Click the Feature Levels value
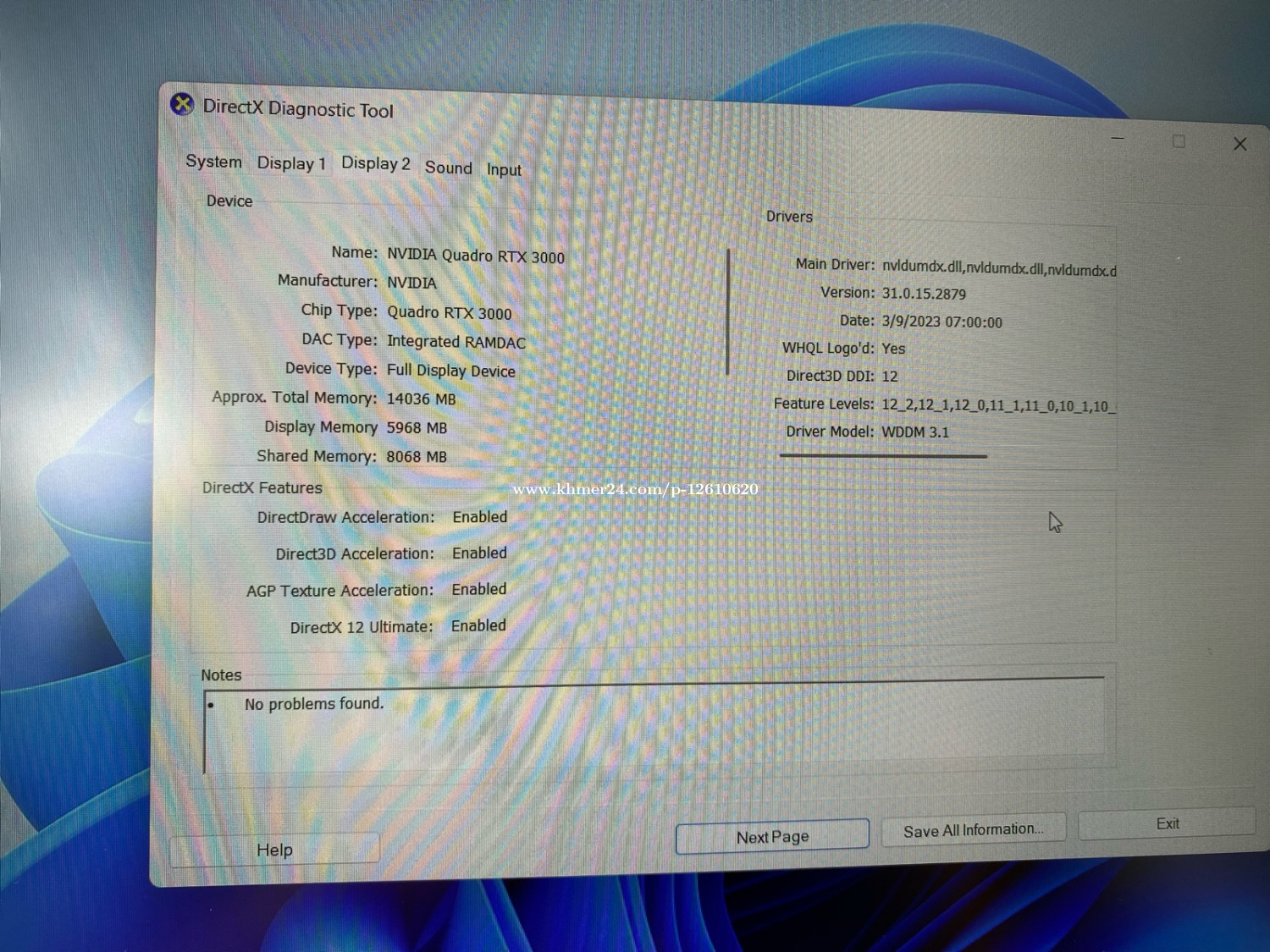Screen dimensions: 1270x952 pyautogui.click(x=998, y=405)
